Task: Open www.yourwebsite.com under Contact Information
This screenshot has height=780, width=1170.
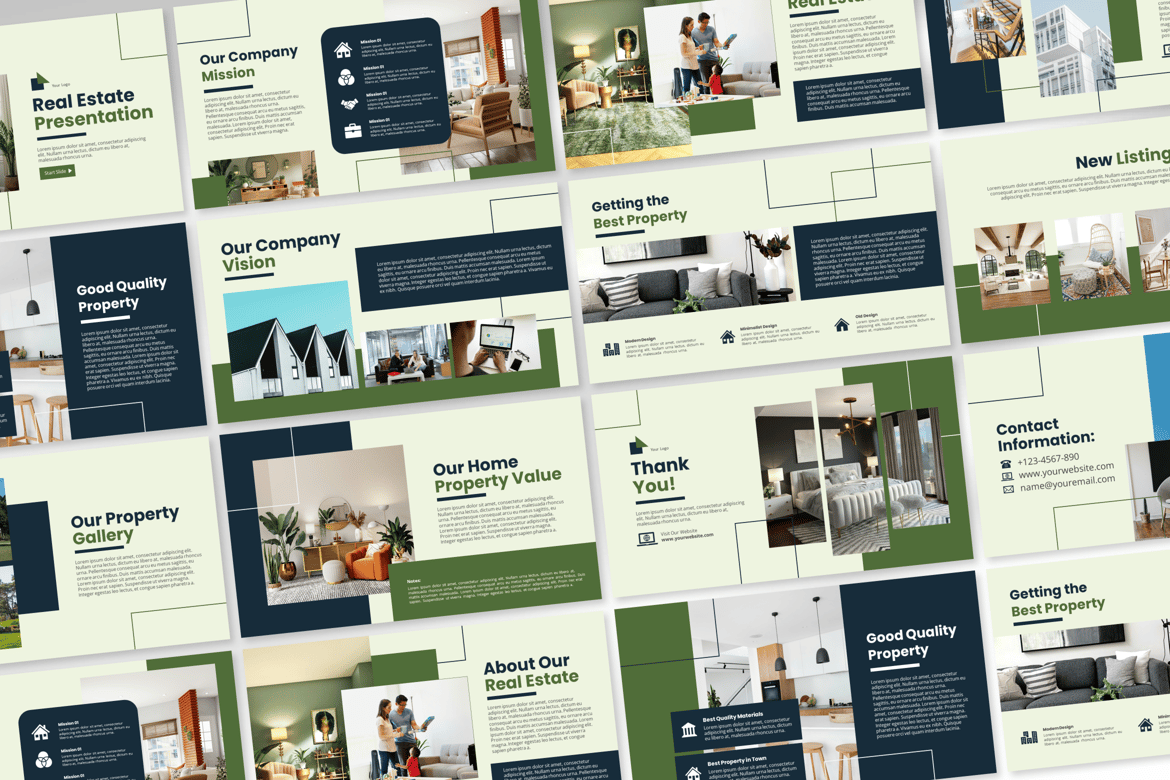Action: [x=1066, y=470]
